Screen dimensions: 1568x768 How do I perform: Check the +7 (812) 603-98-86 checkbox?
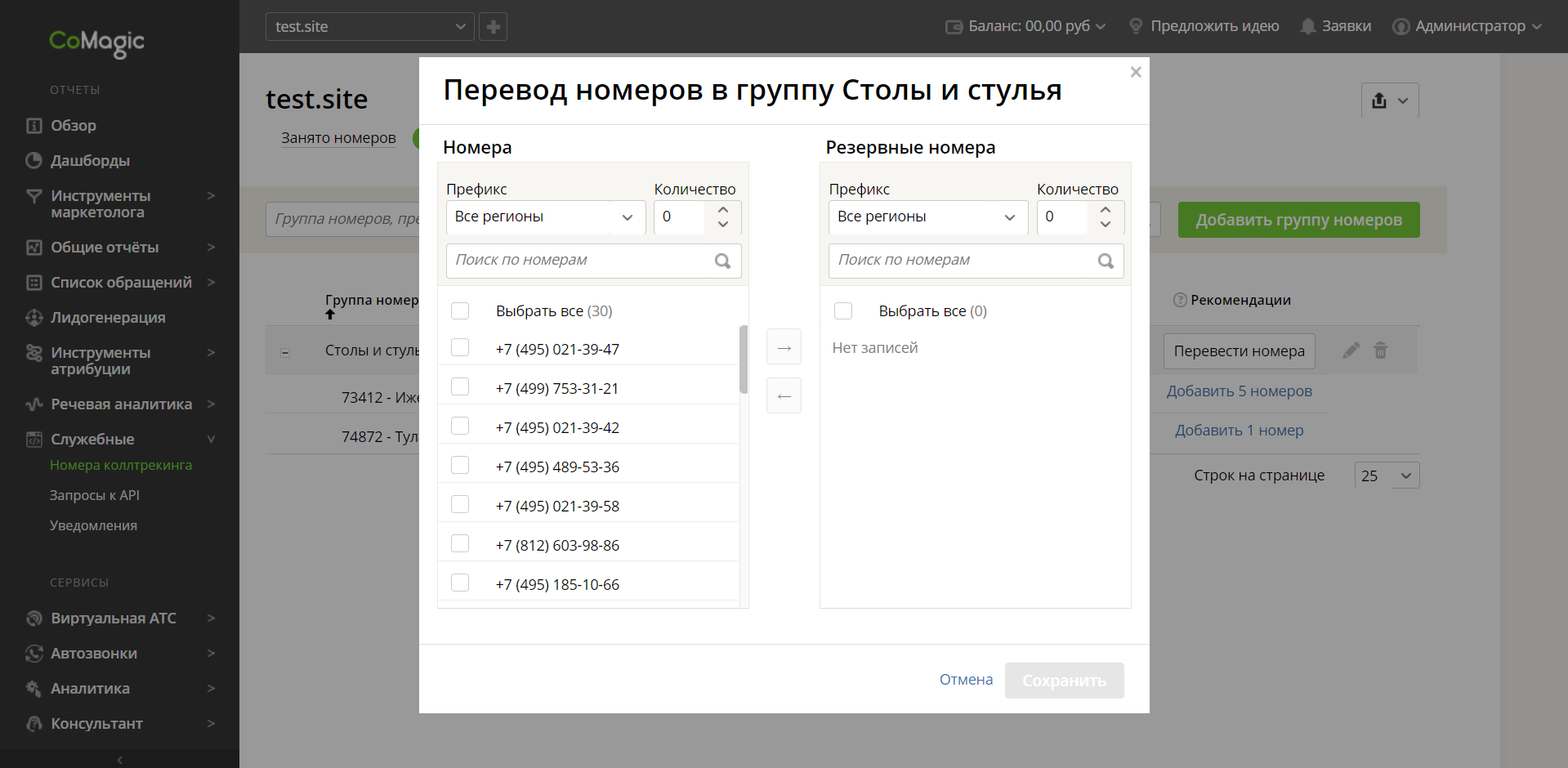(x=460, y=543)
